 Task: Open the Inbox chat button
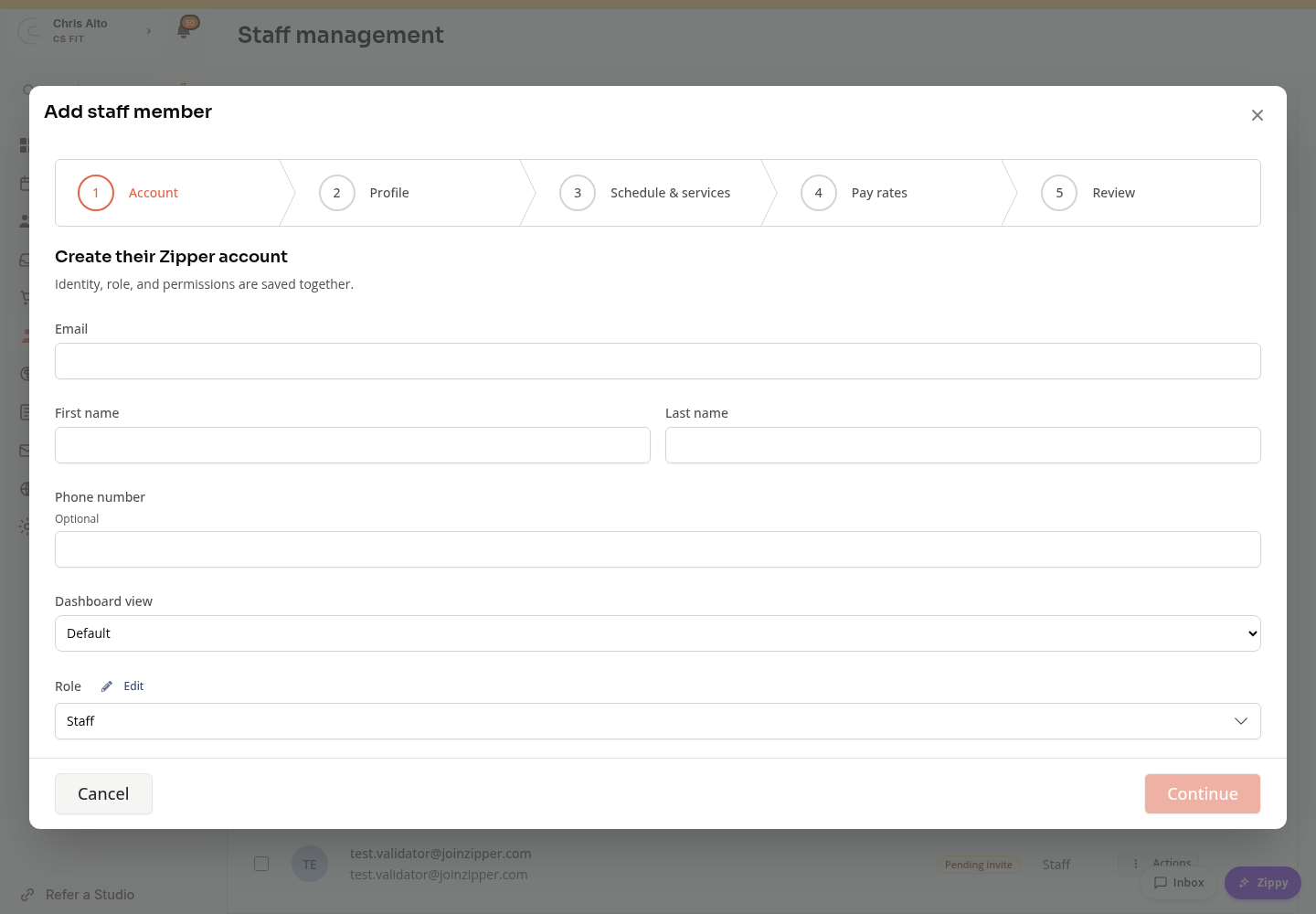(1179, 883)
